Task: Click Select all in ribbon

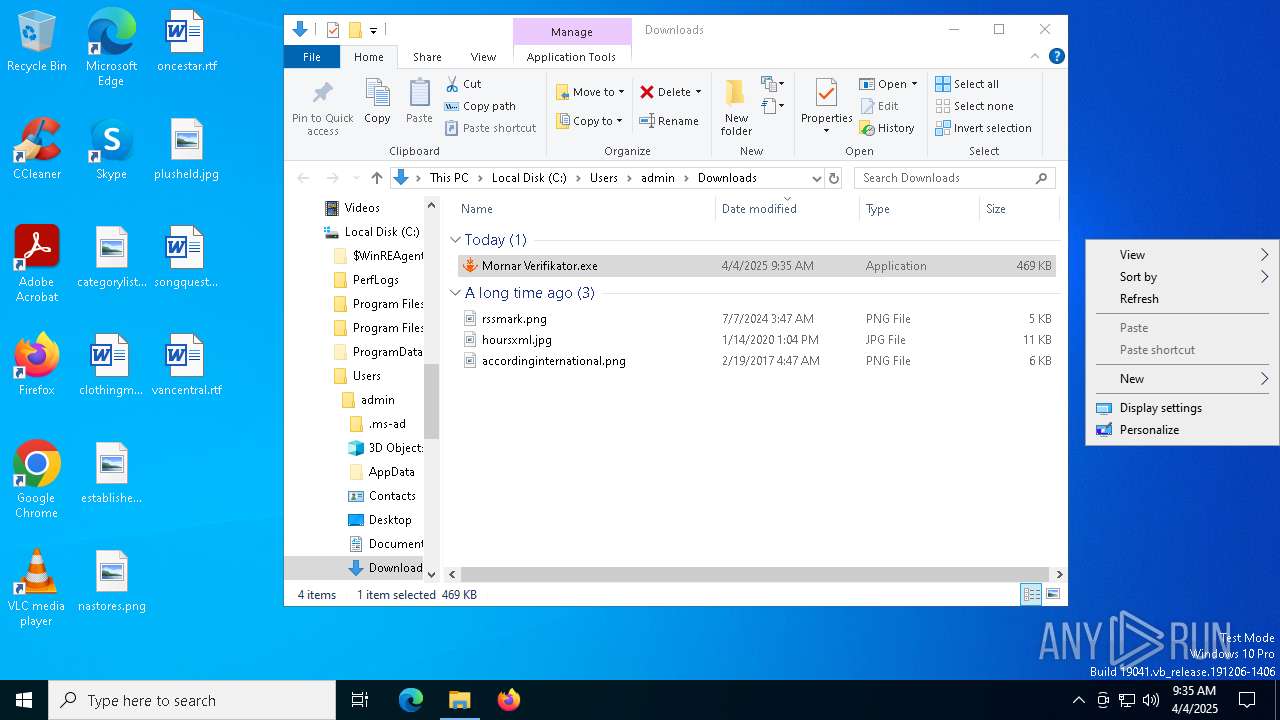Action: click(x=967, y=84)
